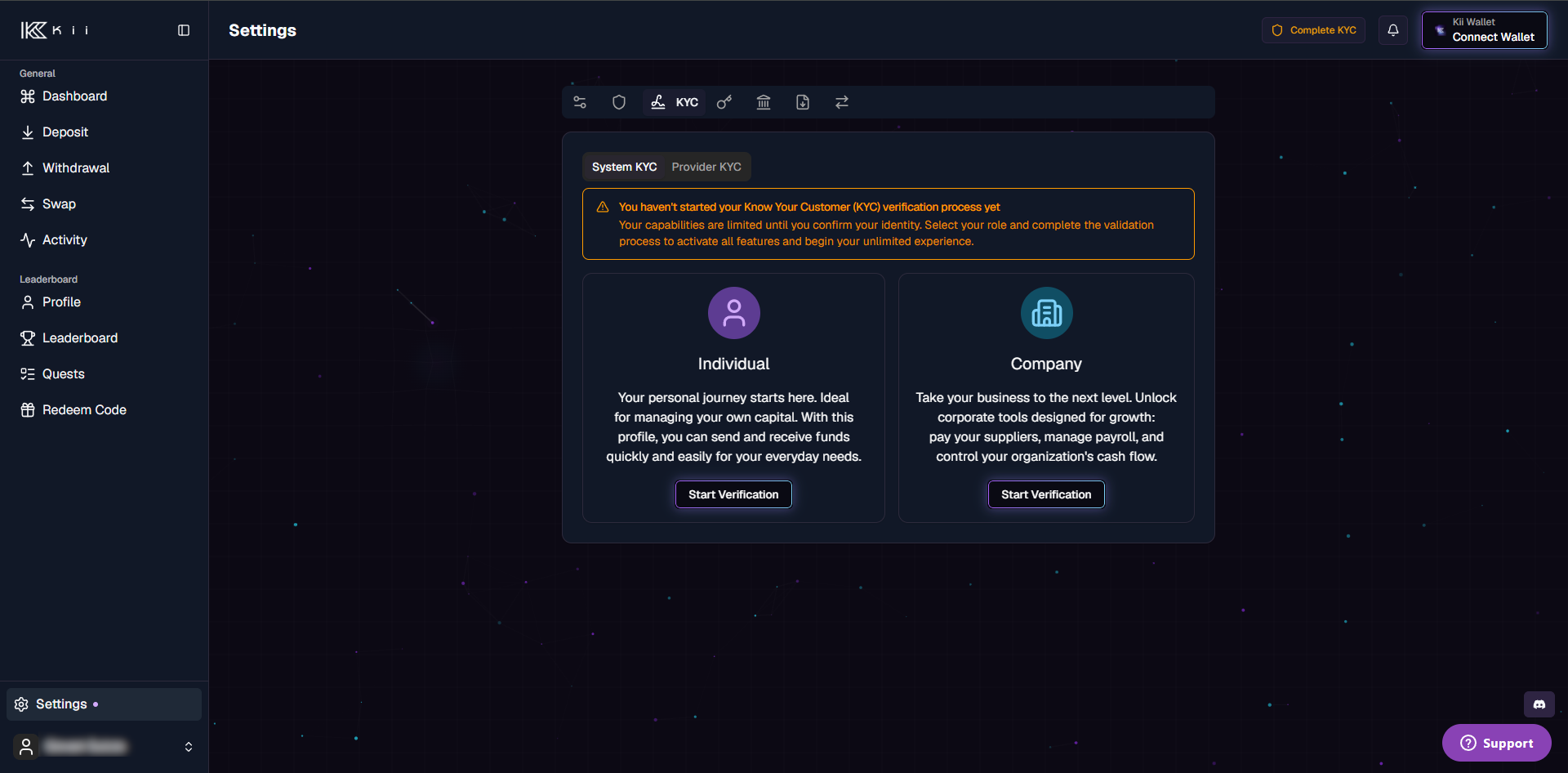
Task: Click the user avatar icon at bottom
Action: (26, 747)
